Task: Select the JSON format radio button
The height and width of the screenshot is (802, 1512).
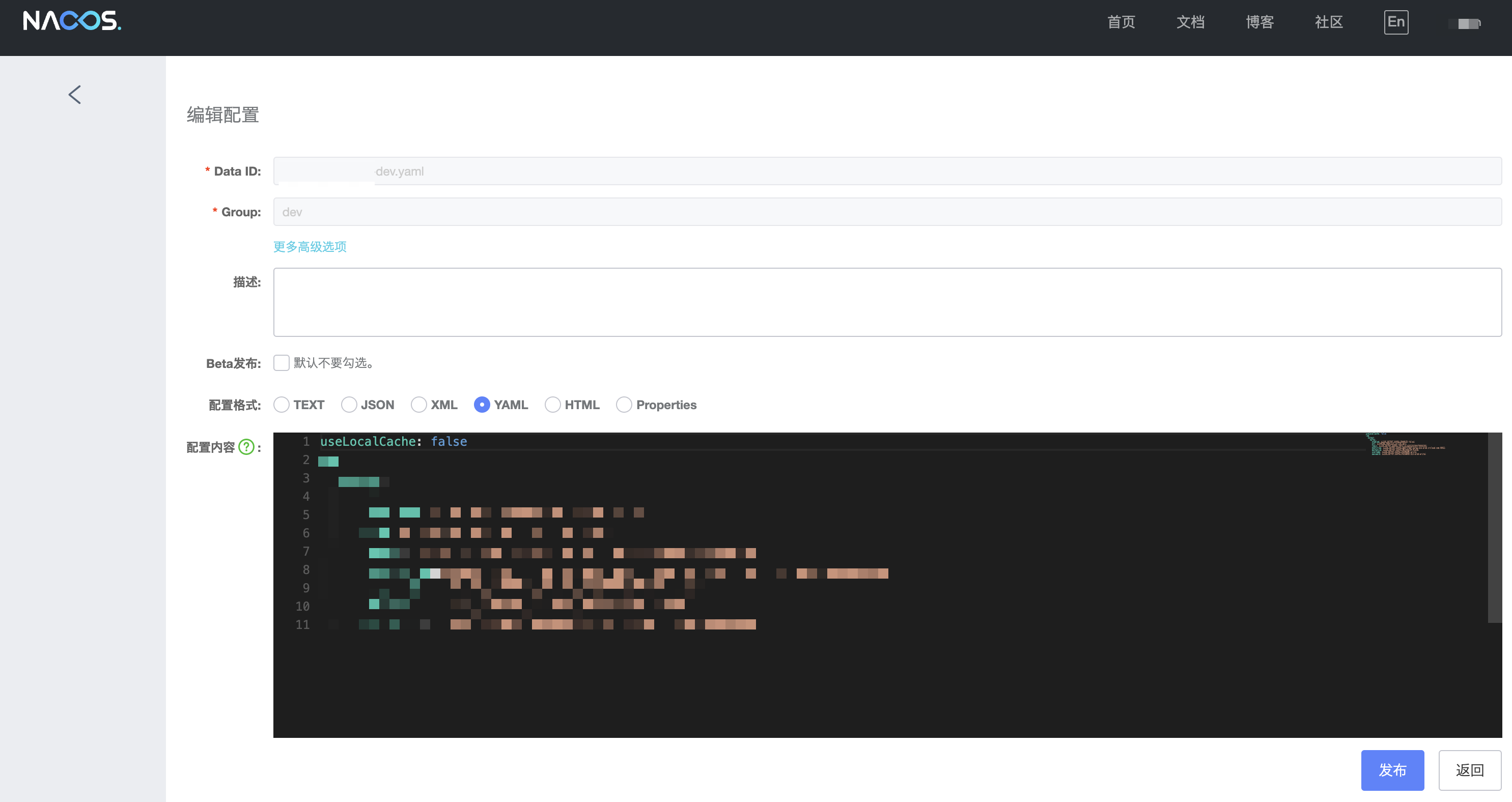Action: pos(349,405)
